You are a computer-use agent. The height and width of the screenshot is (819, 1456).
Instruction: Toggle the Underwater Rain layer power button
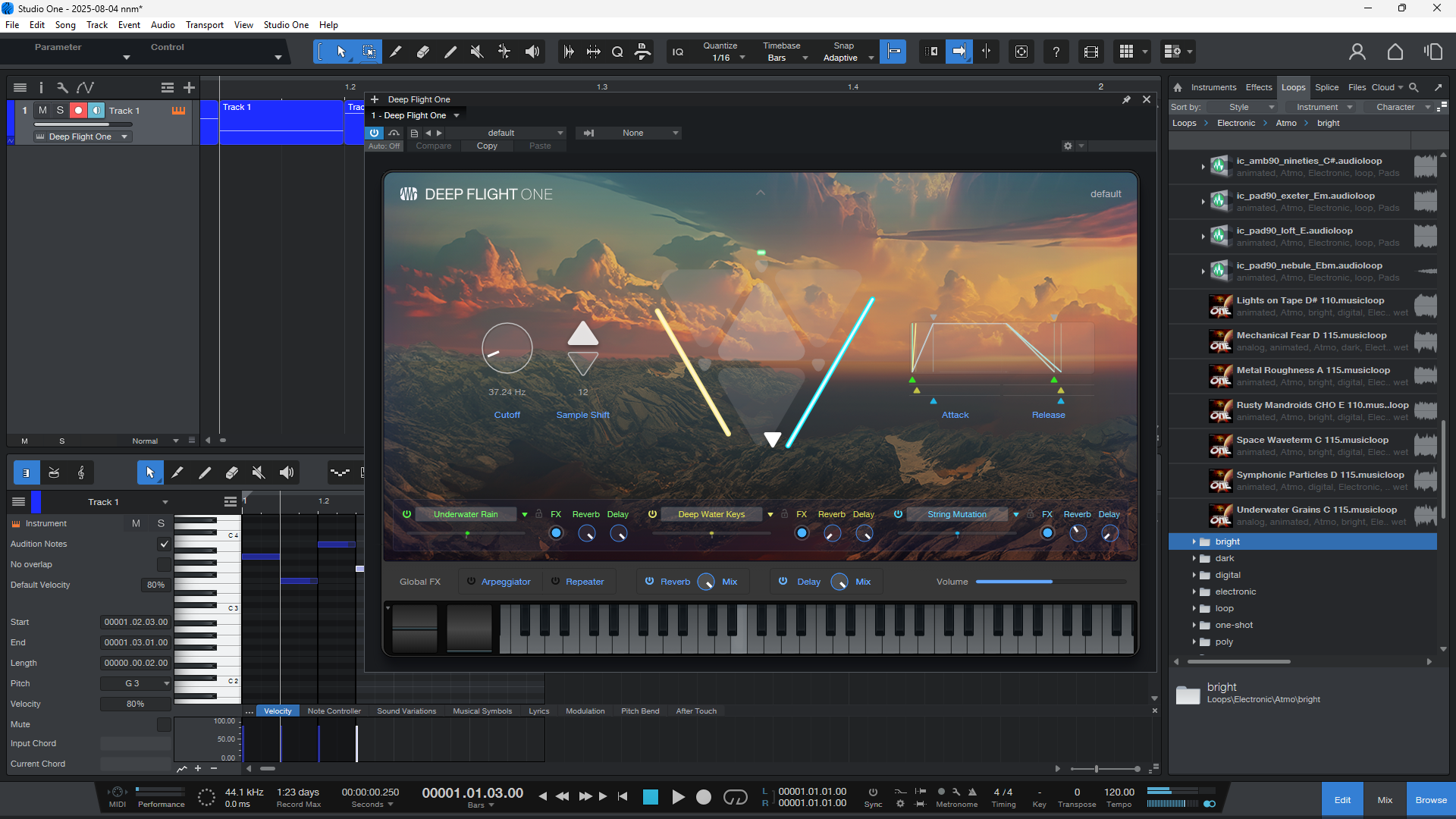tap(406, 514)
